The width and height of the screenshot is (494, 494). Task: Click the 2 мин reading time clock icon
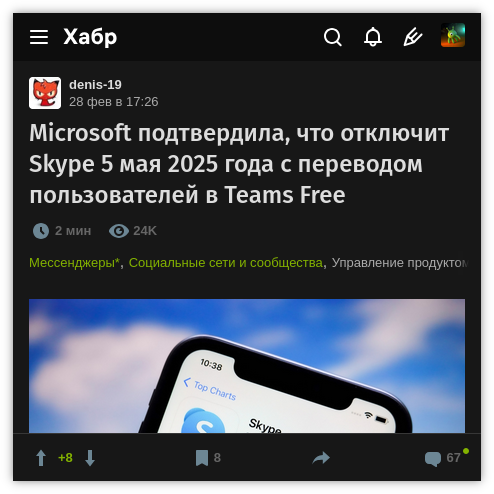coord(41,231)
